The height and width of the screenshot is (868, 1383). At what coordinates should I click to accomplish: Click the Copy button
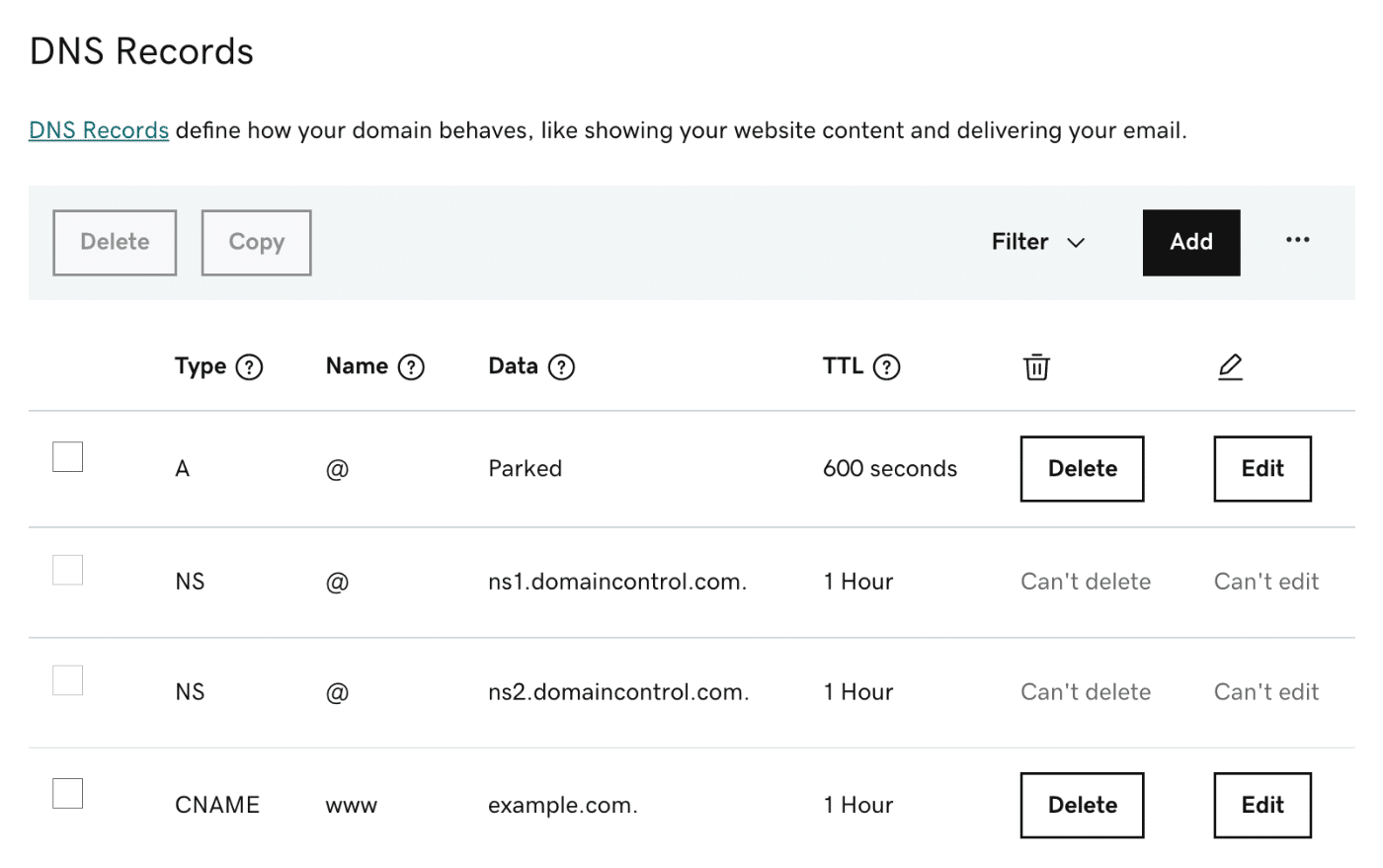[256, 242]
